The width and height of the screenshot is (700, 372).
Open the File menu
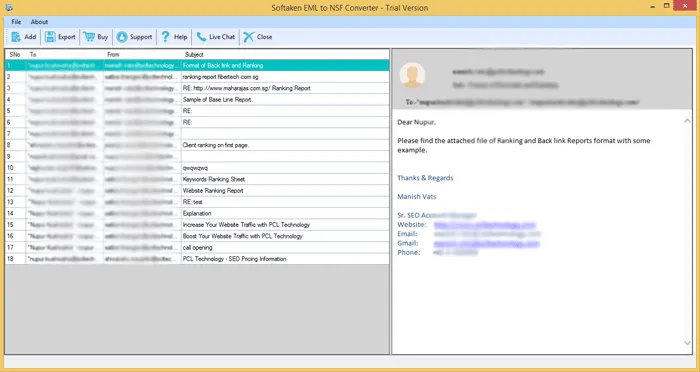coord(16,22)
